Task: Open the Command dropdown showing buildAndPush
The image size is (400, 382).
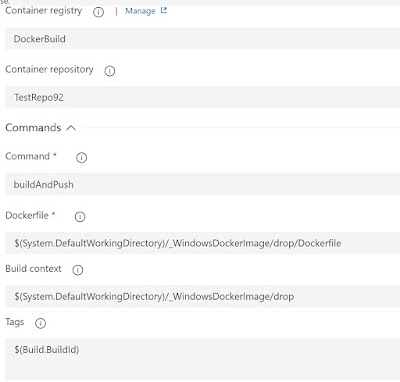Action: point(203,184)
